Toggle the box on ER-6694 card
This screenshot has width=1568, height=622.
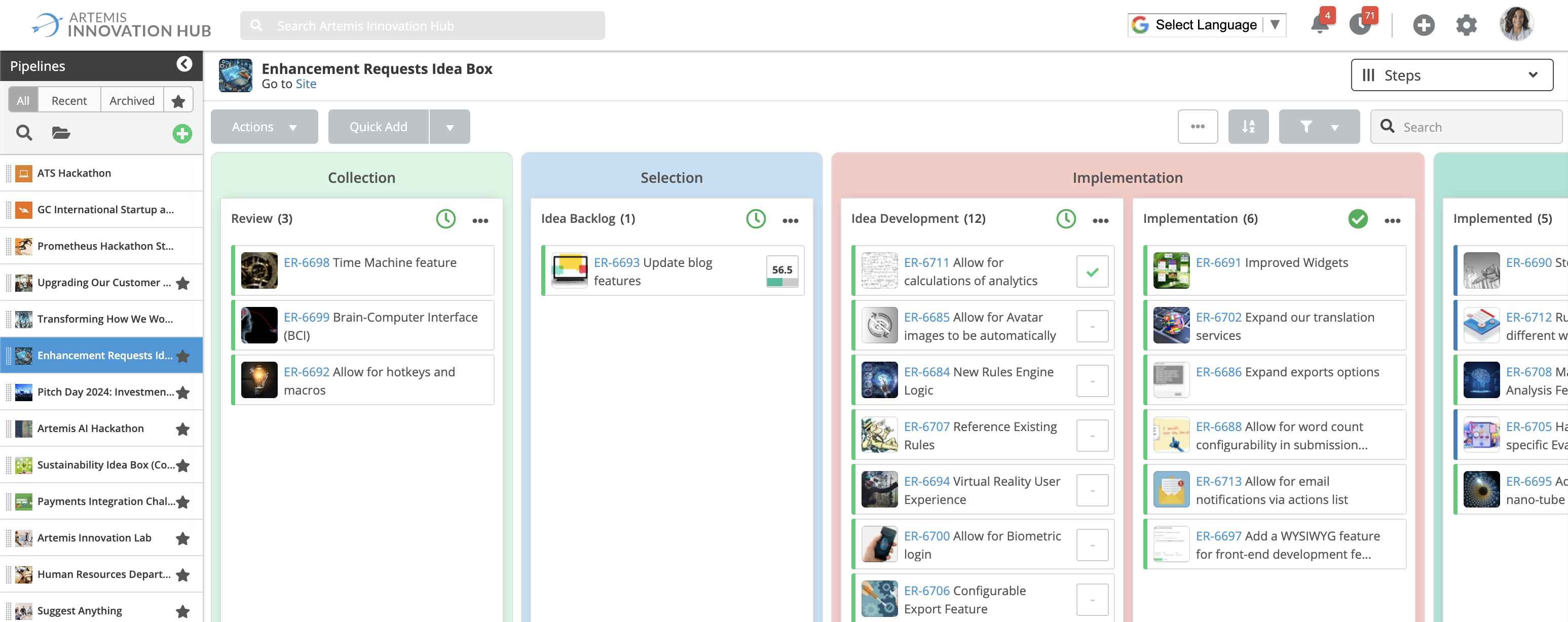pos(1092,490)
